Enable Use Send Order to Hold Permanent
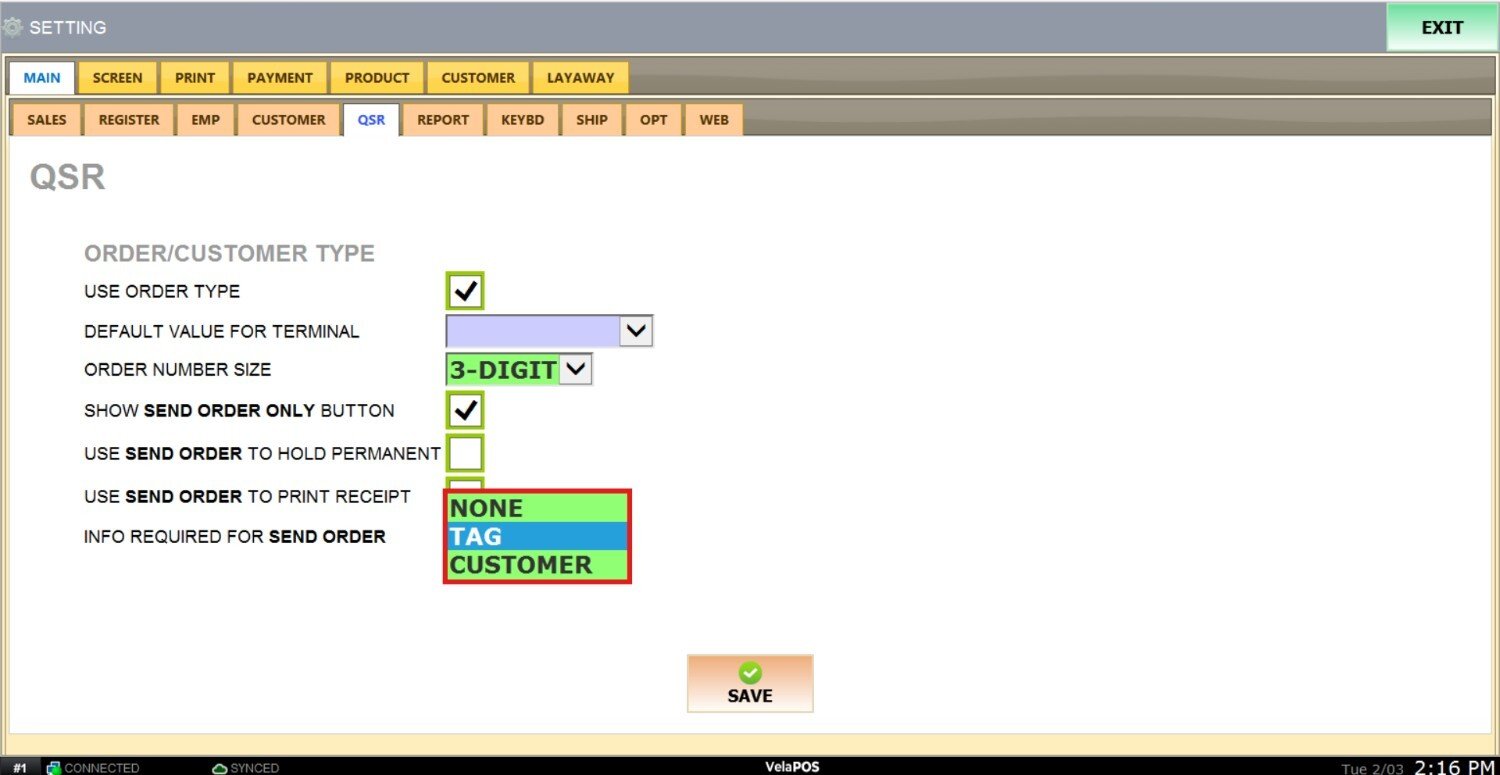Screen dimensions: 1500x775 click(465, 453)
